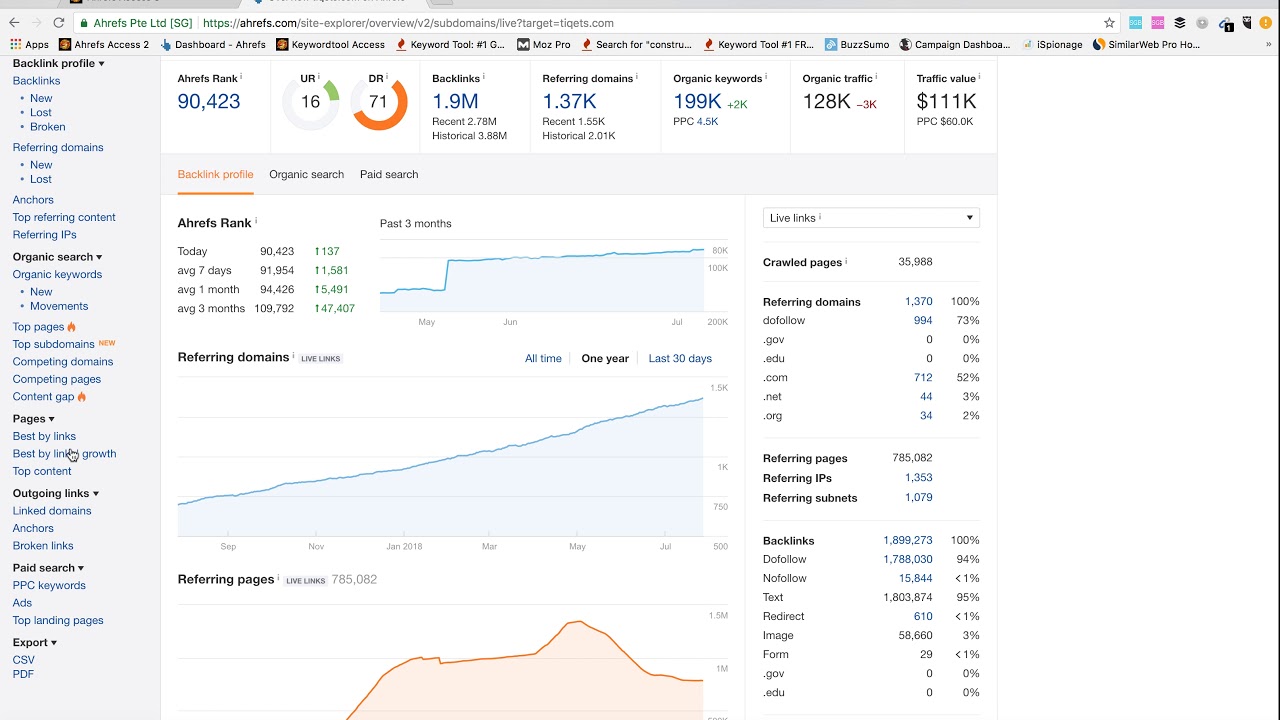Click the info icon next to UR
The height and width of the screenshot is (720, 1280).
(319, 76)
